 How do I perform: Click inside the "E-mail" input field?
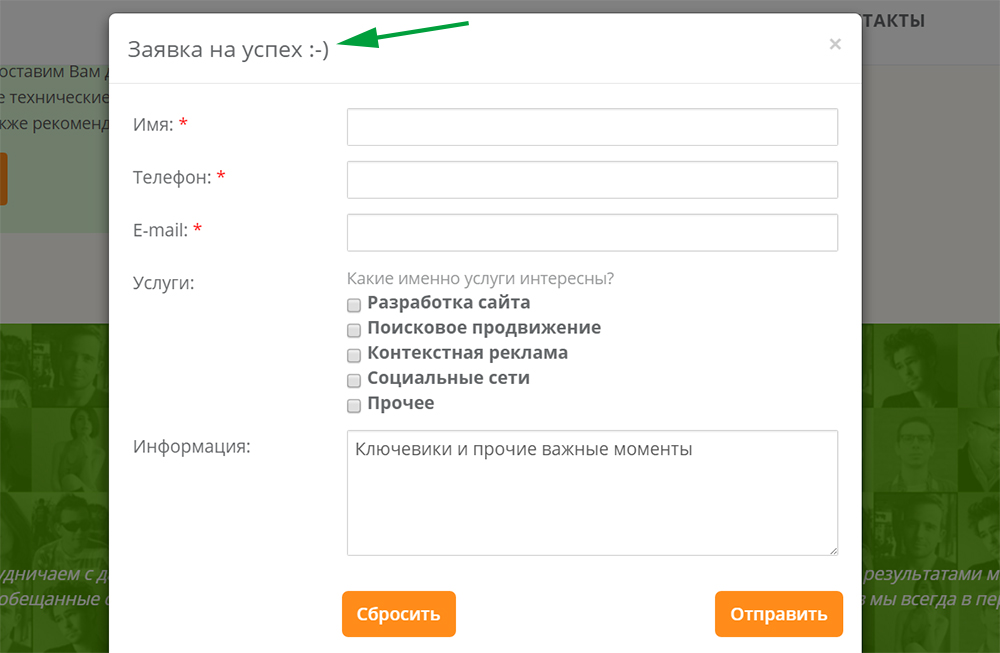tap(592, 232)
